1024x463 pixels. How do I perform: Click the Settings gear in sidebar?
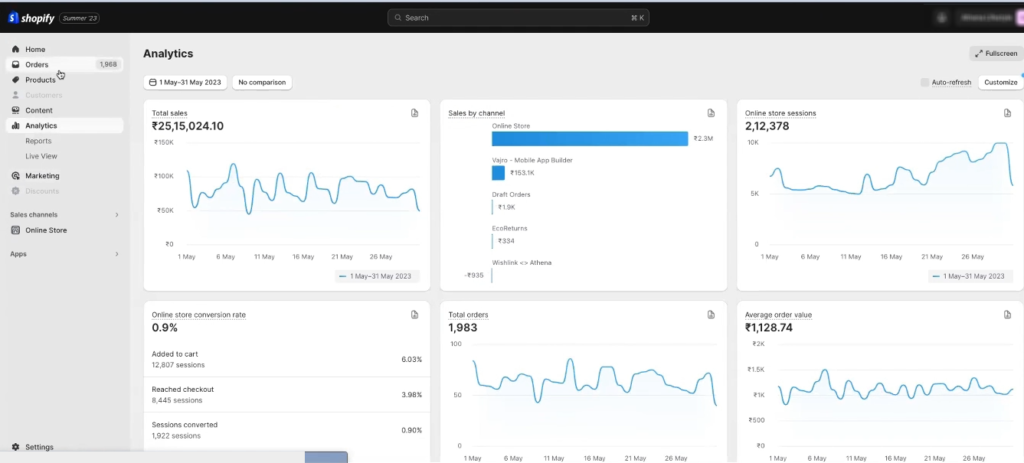(16, 447)
